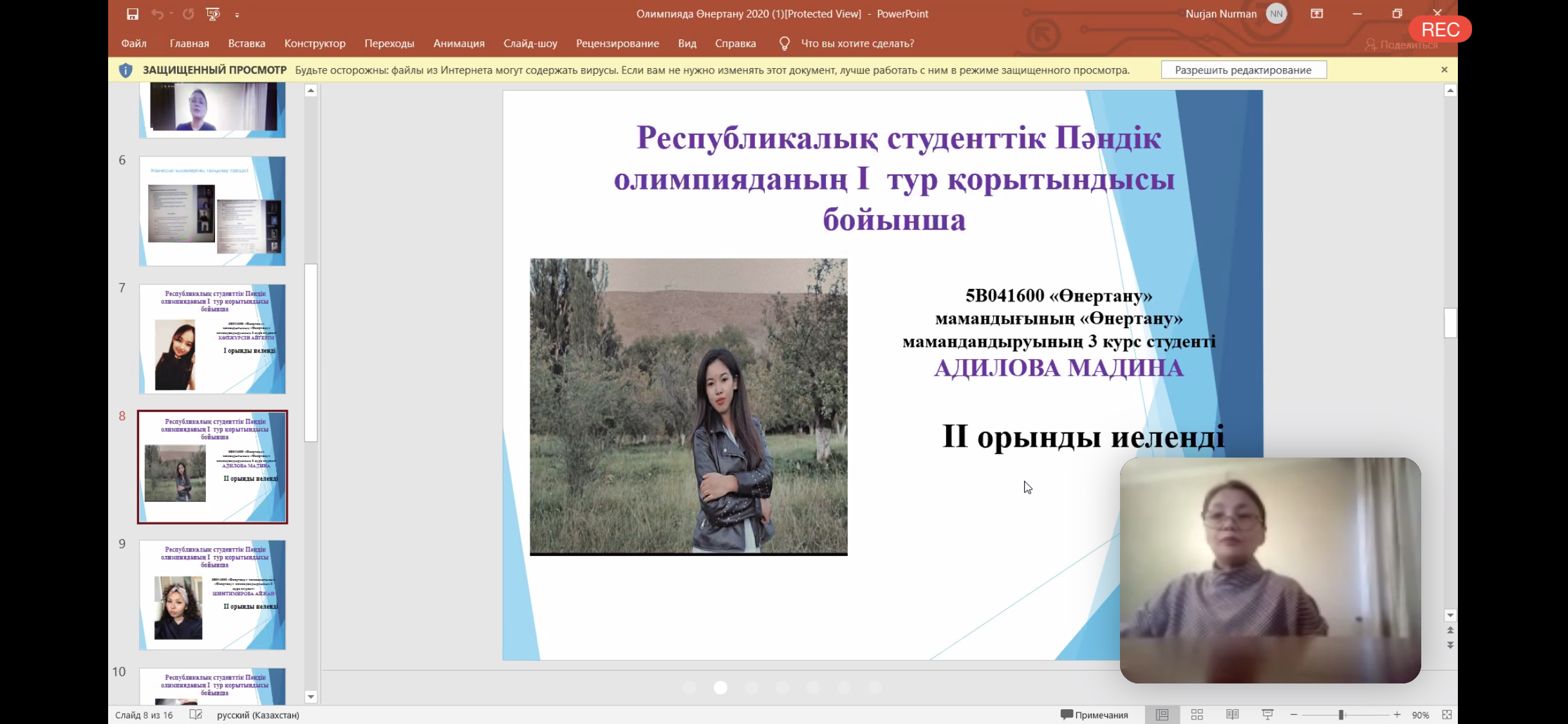
Task: Select partially visible slide 5 thumbnail
Action: pyautogui.click(x=212, y=110)
